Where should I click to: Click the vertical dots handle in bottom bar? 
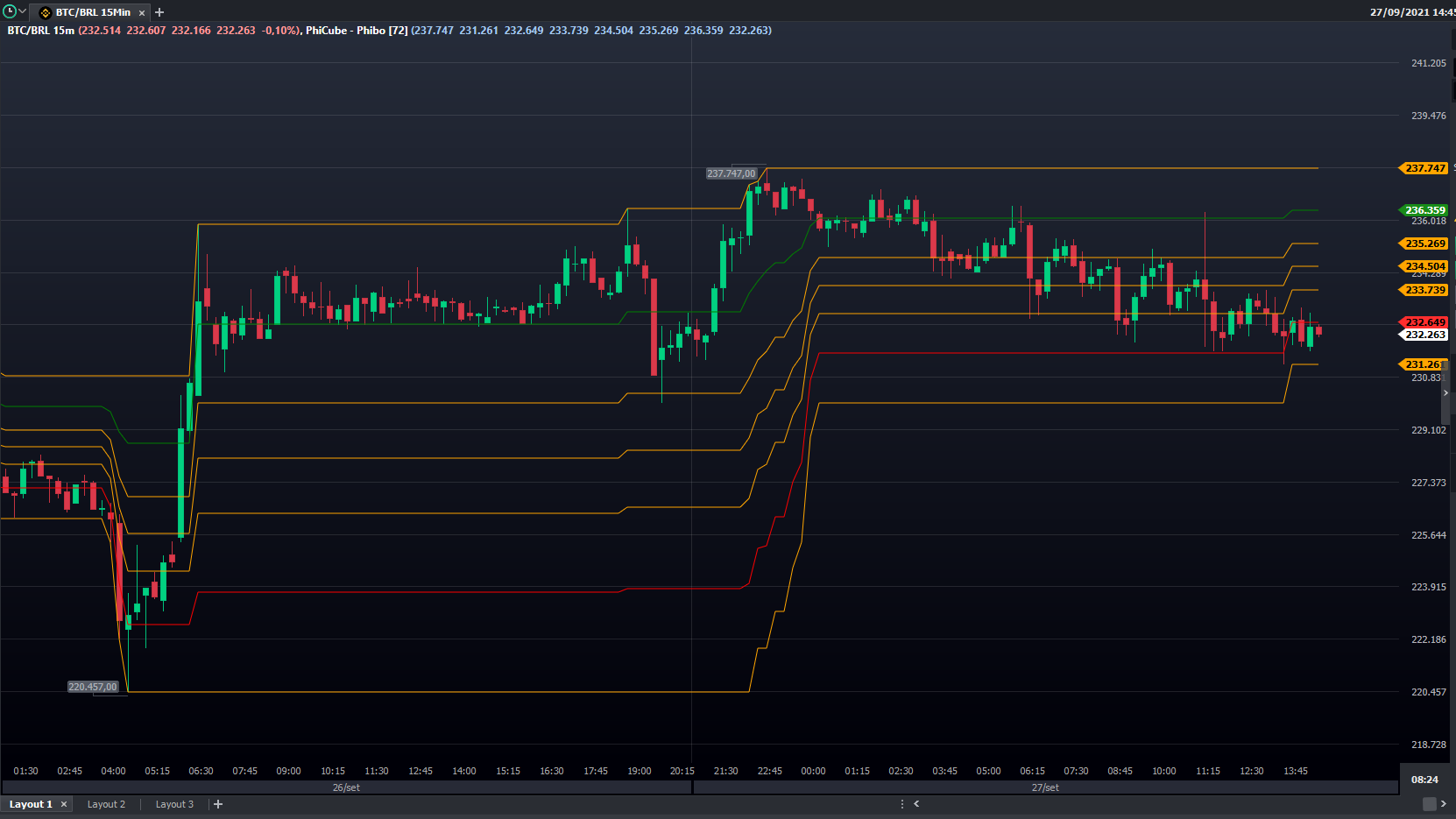[902, 804]
